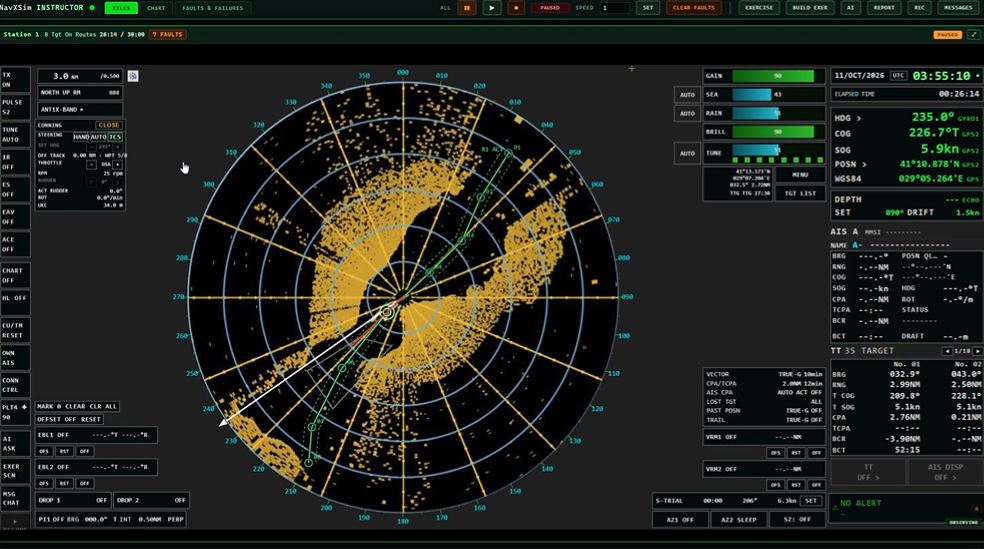The width and height of the screenshot is (984, 549).
Task: Click the SET button next to speed
Action: click(x=648, y=8)
